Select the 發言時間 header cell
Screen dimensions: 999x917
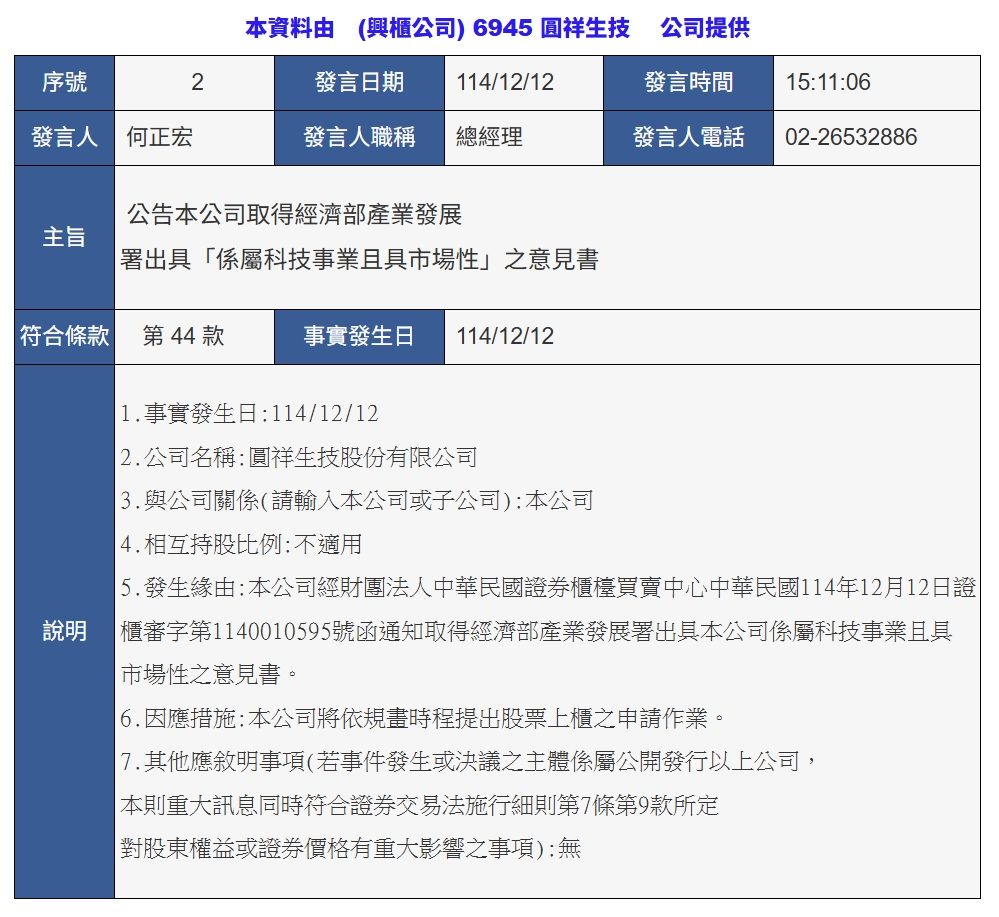pos(689,83)
